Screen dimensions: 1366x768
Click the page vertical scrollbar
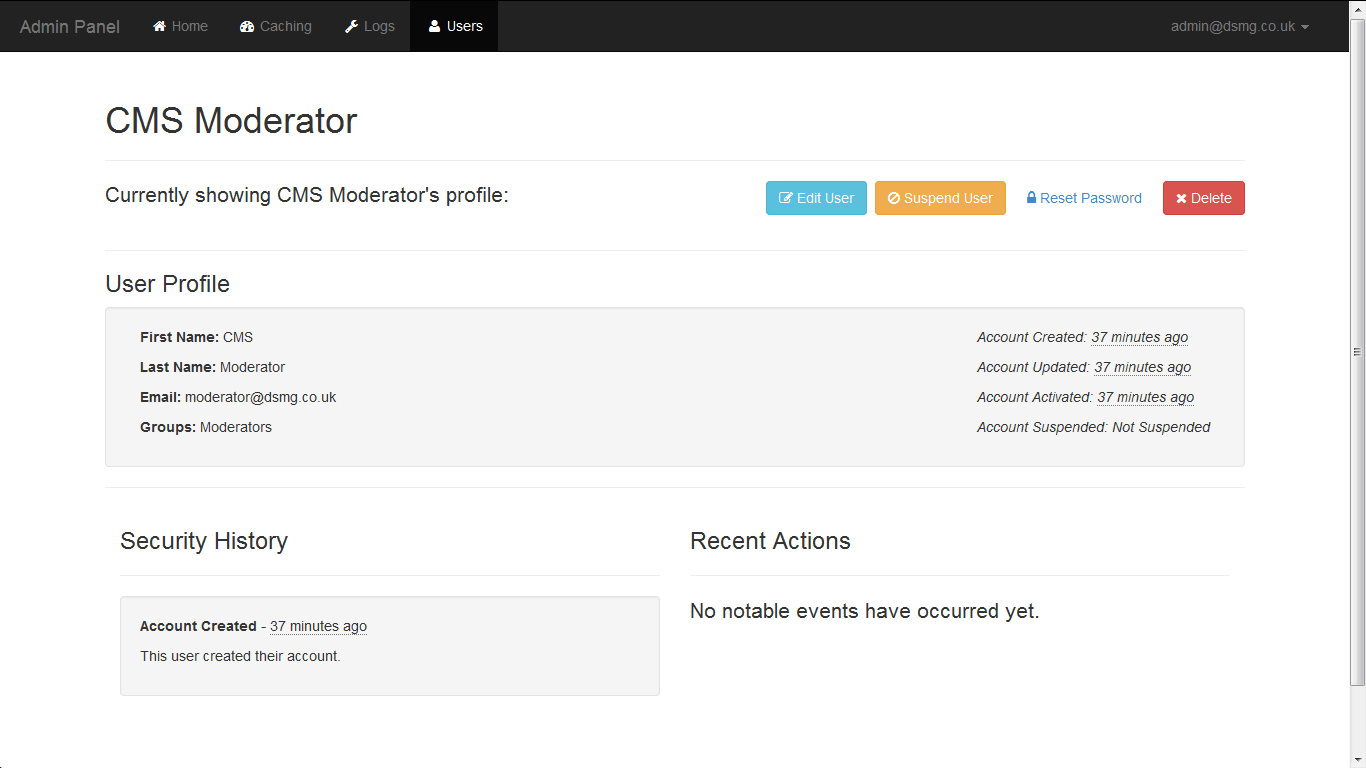(x=1357, y=352)
